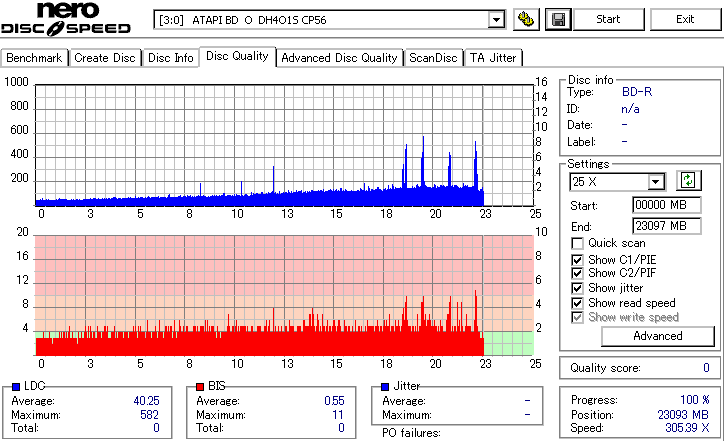Viewport: 724px width, 441px height.
Task: Click the Speed value 305.39 X
Action: click(687, 428)
